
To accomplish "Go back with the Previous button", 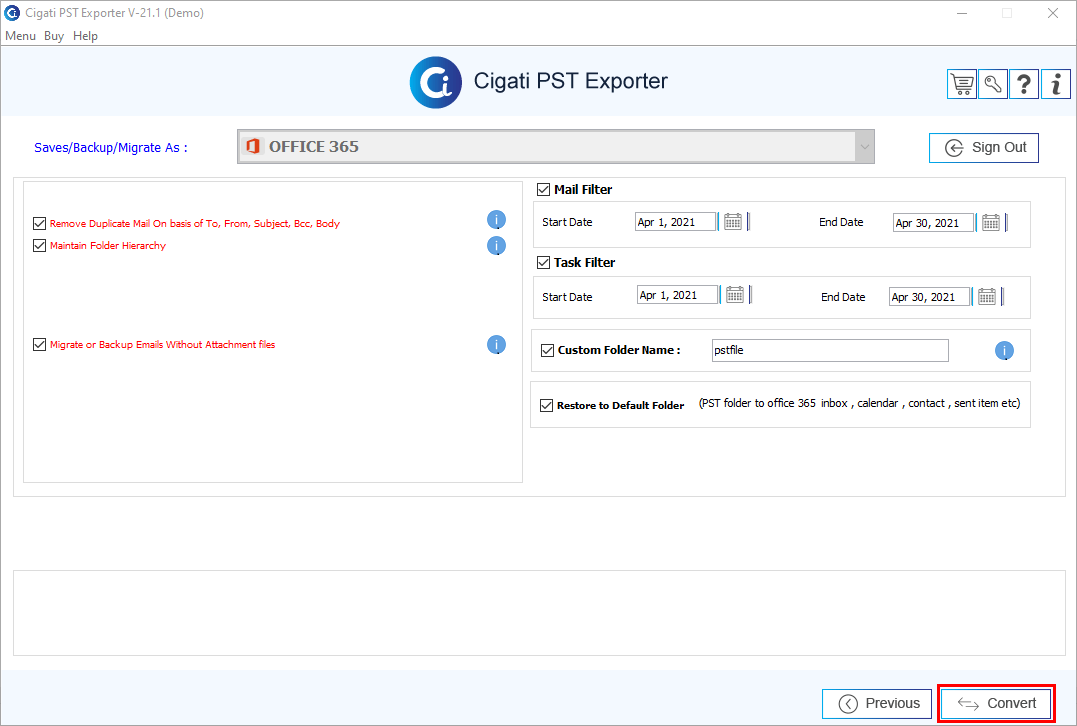I will 876,703.
